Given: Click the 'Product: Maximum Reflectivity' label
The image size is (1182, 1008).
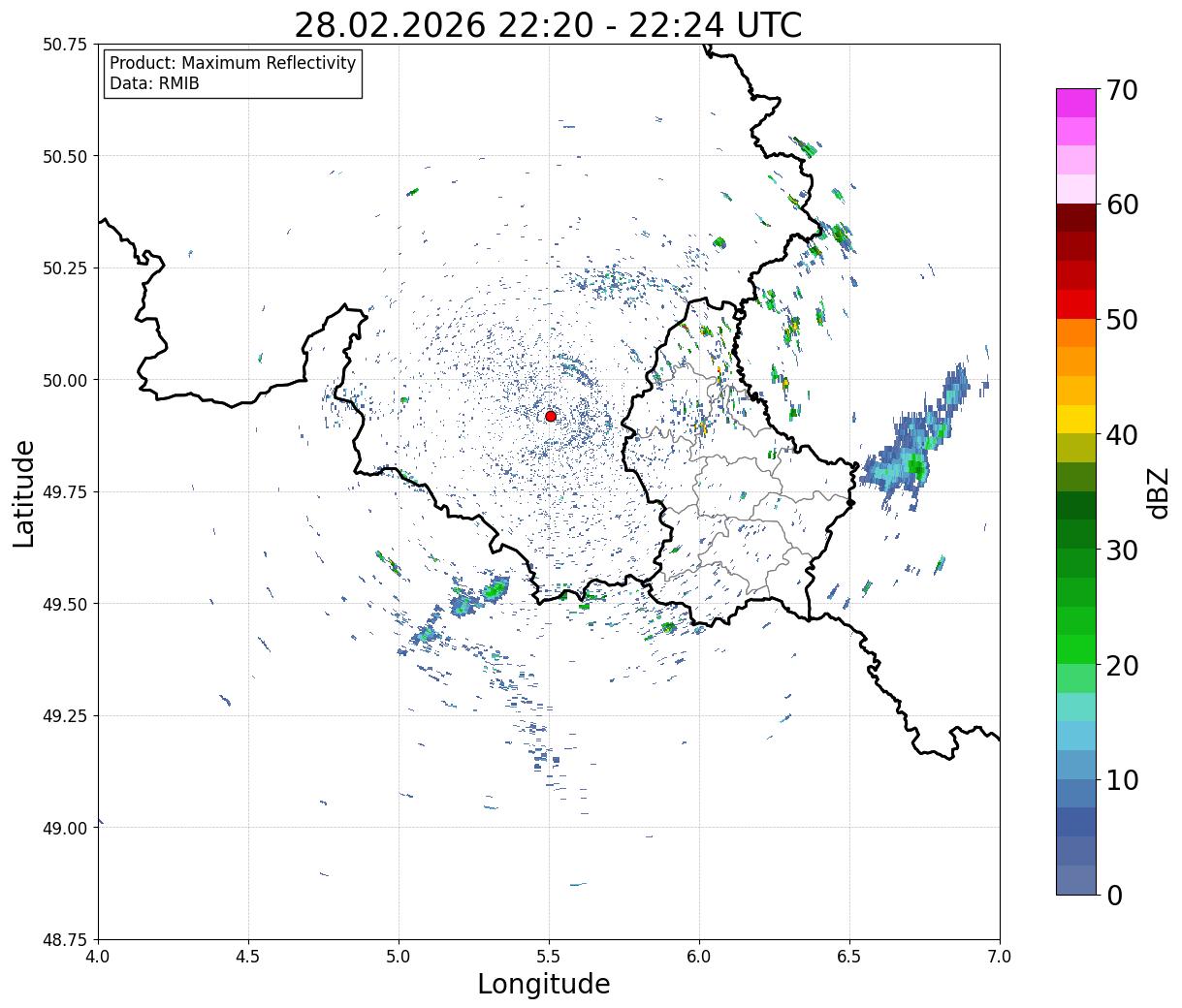Looking at the screenshot, I should [x=233, y=63].
